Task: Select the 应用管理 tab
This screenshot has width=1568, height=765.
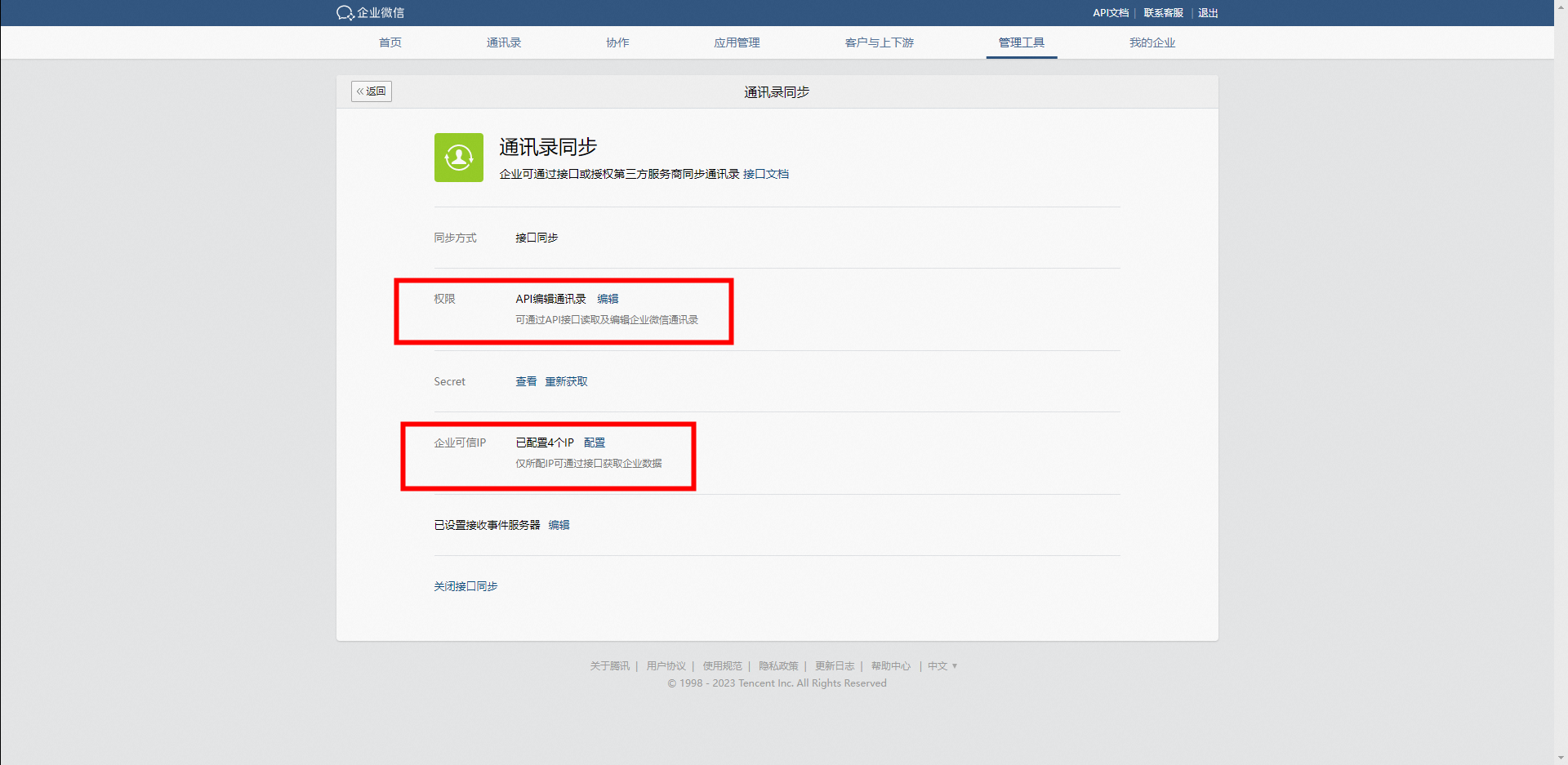Action: [737, 42]
